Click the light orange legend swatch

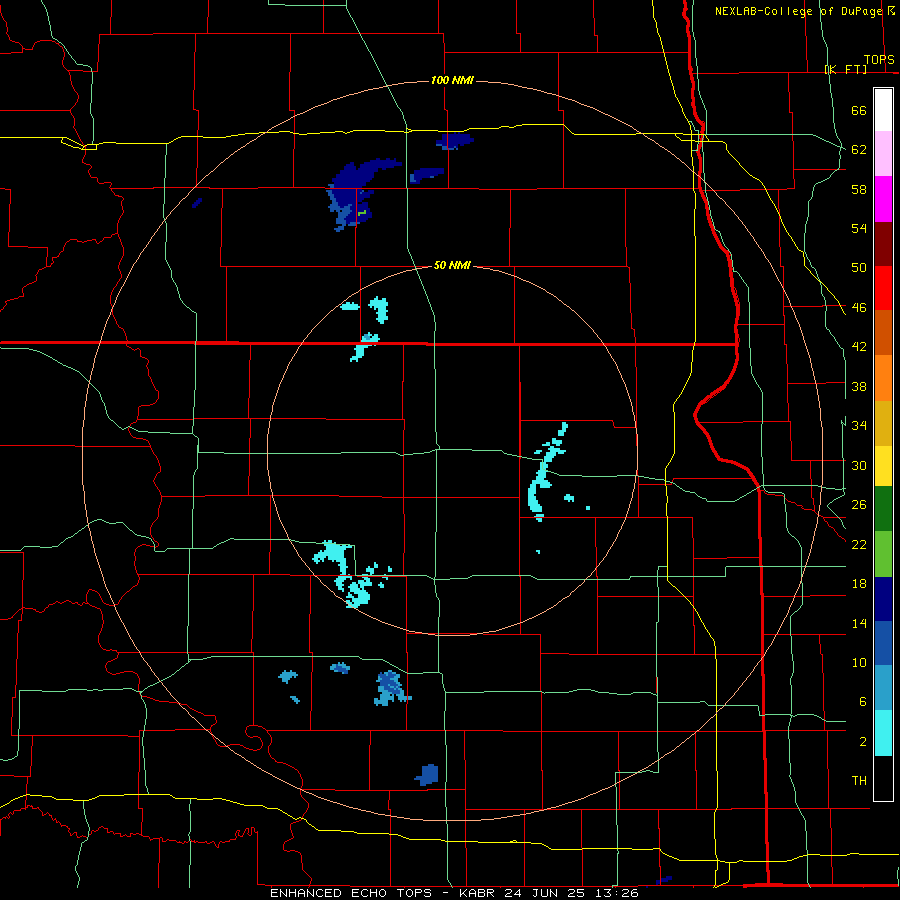coord(883,378)
